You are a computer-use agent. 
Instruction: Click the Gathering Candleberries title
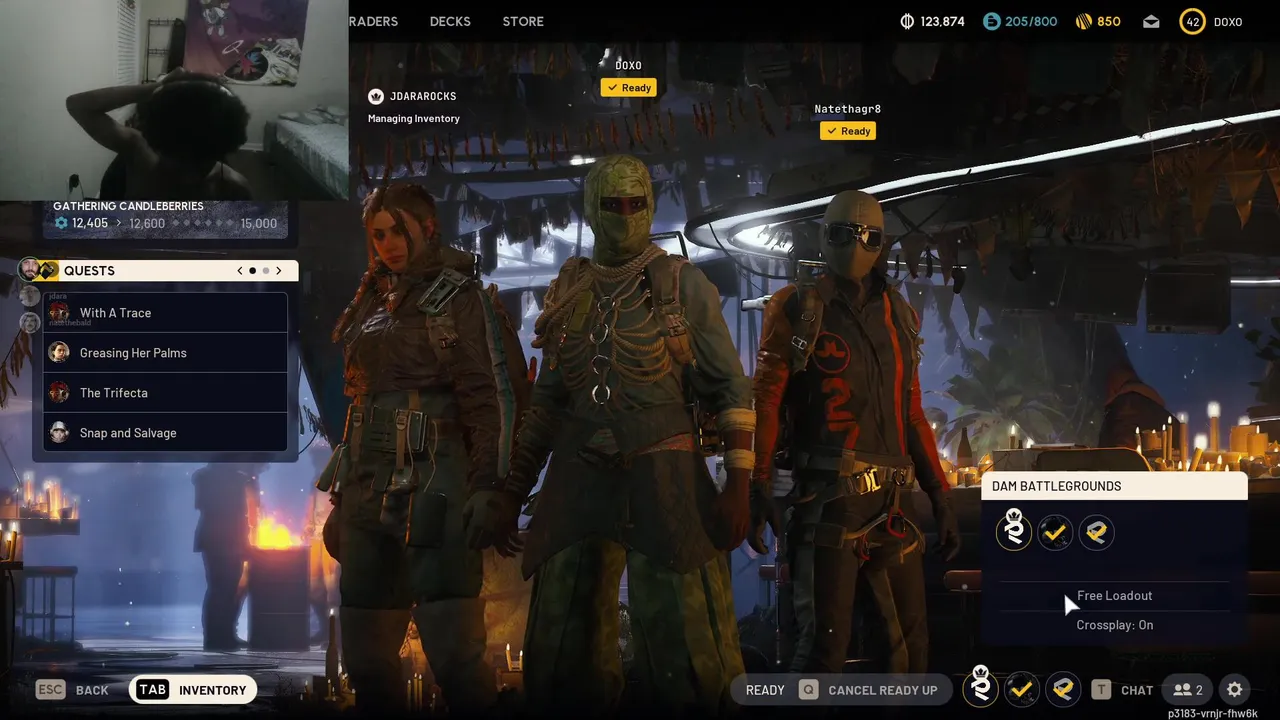(128, 206)
